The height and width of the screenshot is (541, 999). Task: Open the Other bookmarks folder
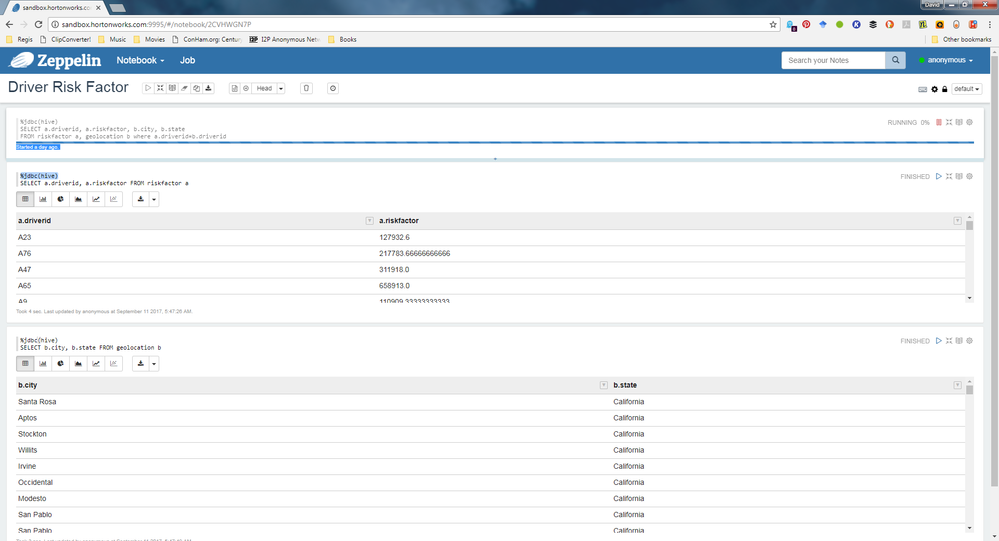click(x=961, y=40)
